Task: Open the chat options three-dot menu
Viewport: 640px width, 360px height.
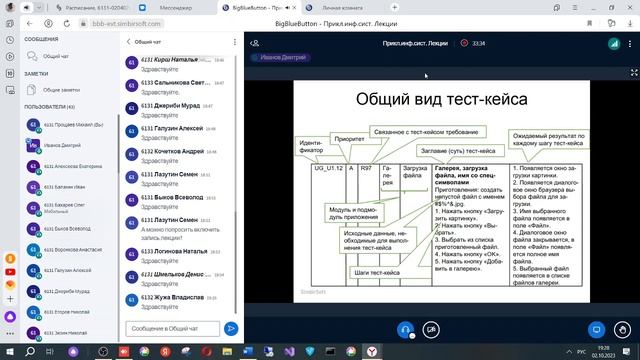Action: tap(235, 42)
